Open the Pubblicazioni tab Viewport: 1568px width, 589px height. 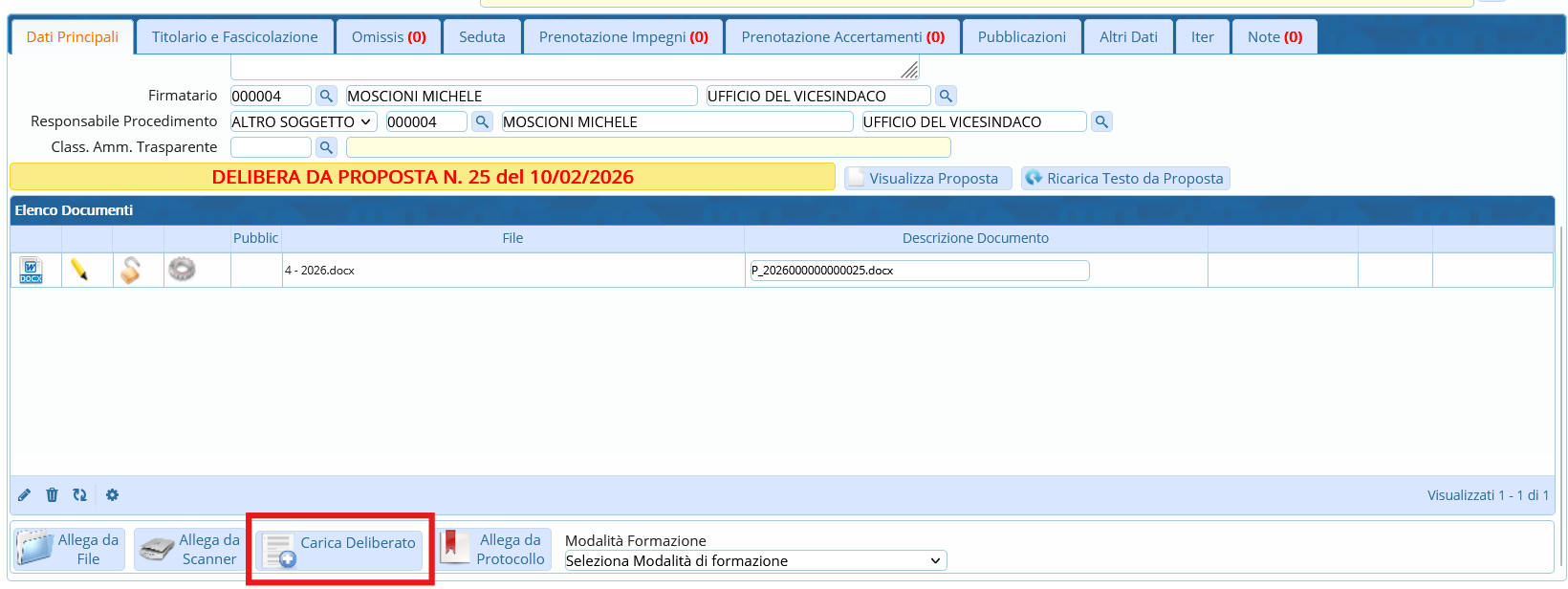click(x=1021, y=37)
